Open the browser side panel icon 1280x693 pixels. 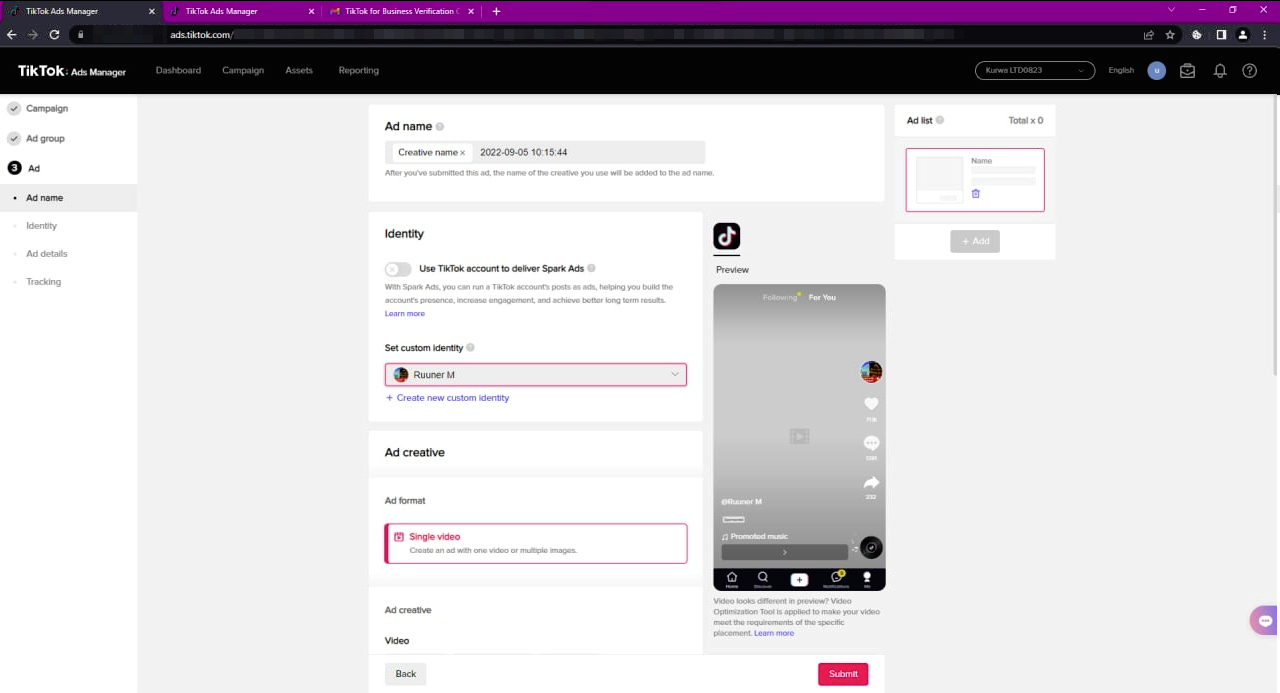[x=1221, y=34]
